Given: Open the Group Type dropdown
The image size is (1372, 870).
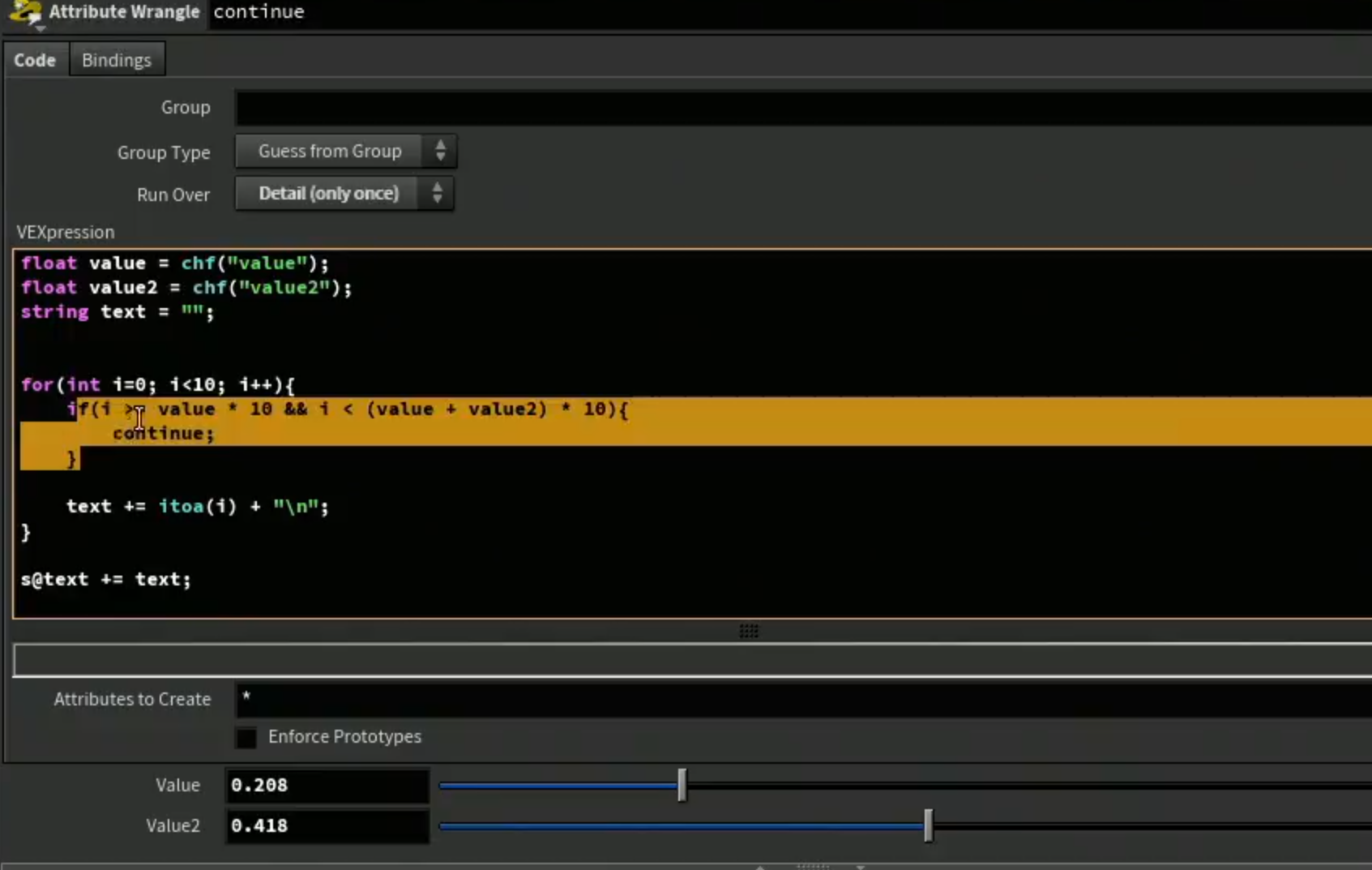Looking at the screenshot, I should (345, 151).
